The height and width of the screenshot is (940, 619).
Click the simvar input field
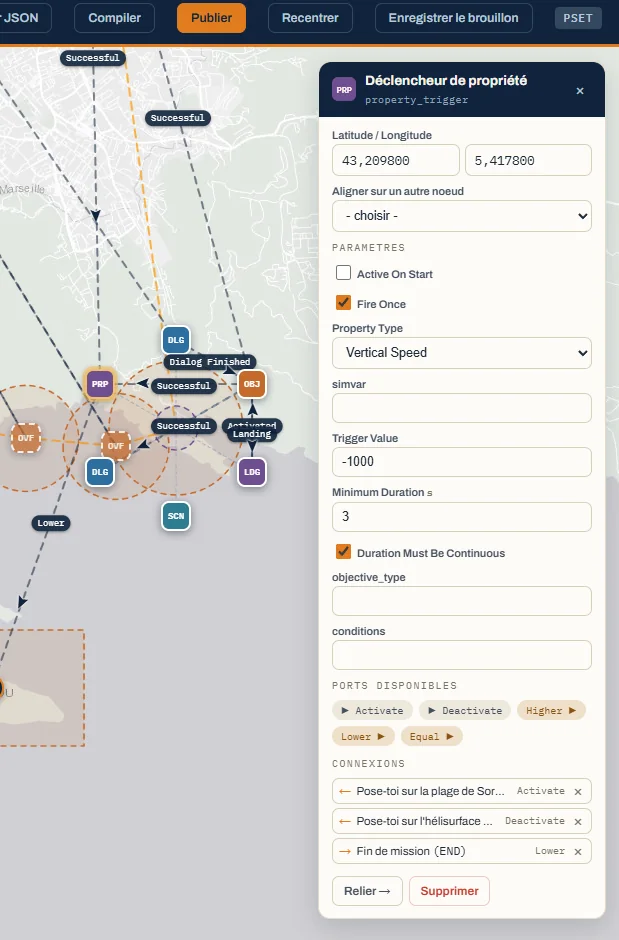(461, 408)
